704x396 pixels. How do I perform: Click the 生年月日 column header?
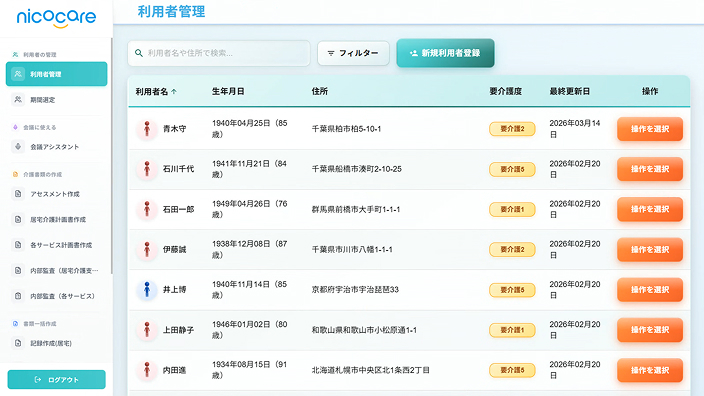click(x=228, y=91)
